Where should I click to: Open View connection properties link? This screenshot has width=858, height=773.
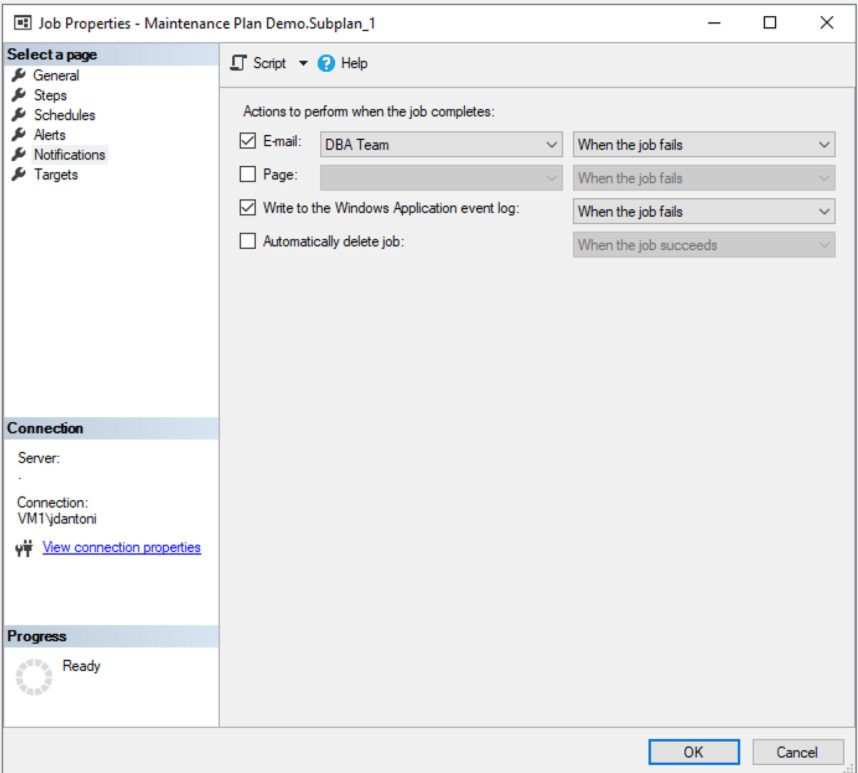121,547
